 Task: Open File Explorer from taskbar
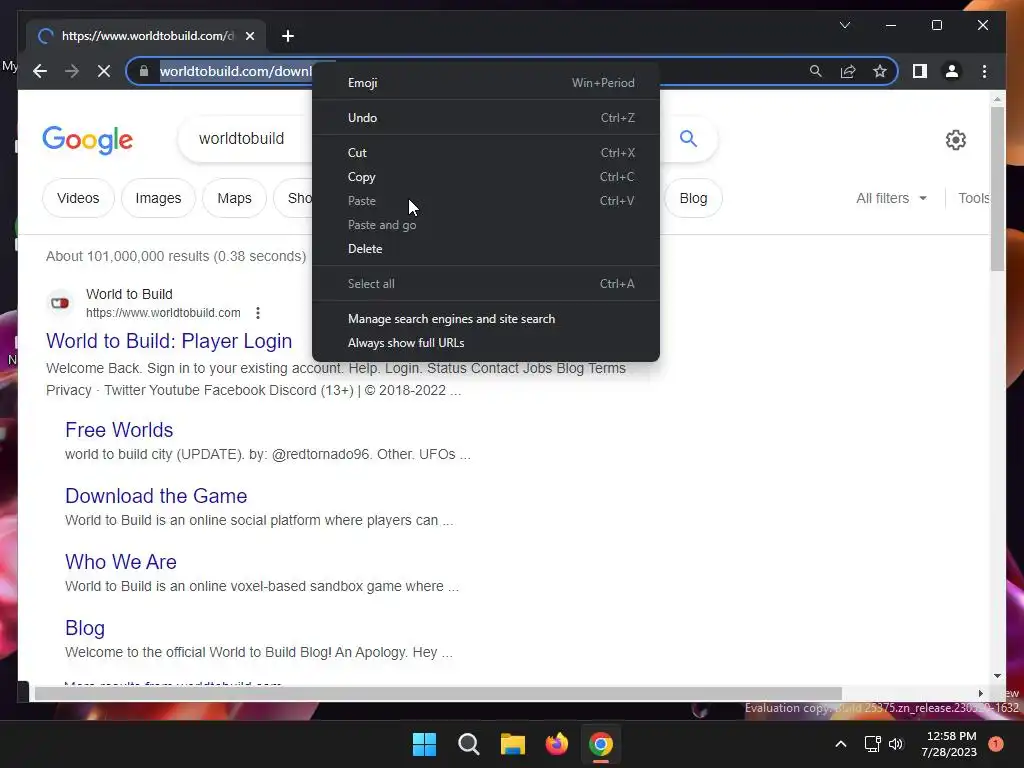tap(513, 744)
